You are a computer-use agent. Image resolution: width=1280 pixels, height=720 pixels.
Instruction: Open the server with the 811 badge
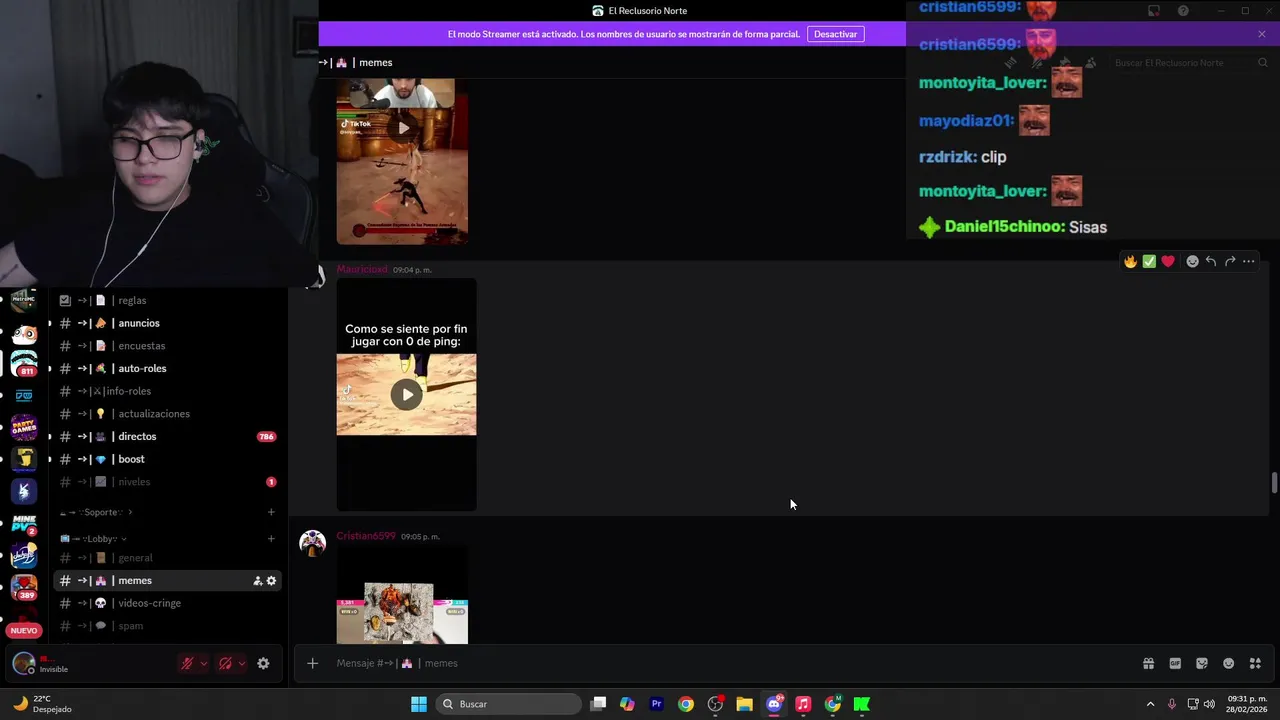click(x=24, y=363)
